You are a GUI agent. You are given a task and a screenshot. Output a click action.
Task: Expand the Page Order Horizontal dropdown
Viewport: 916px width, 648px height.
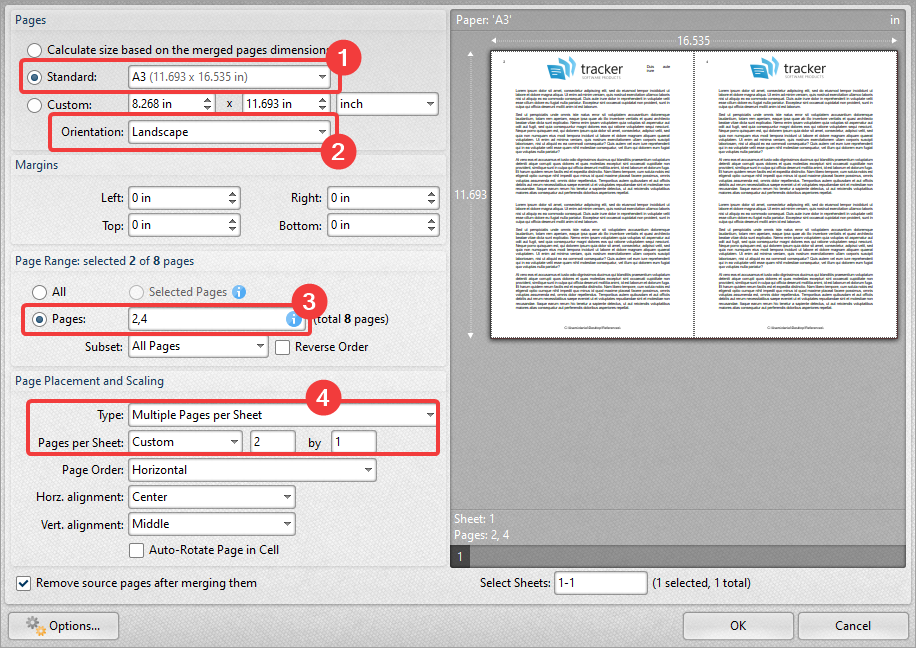point(252,469)
